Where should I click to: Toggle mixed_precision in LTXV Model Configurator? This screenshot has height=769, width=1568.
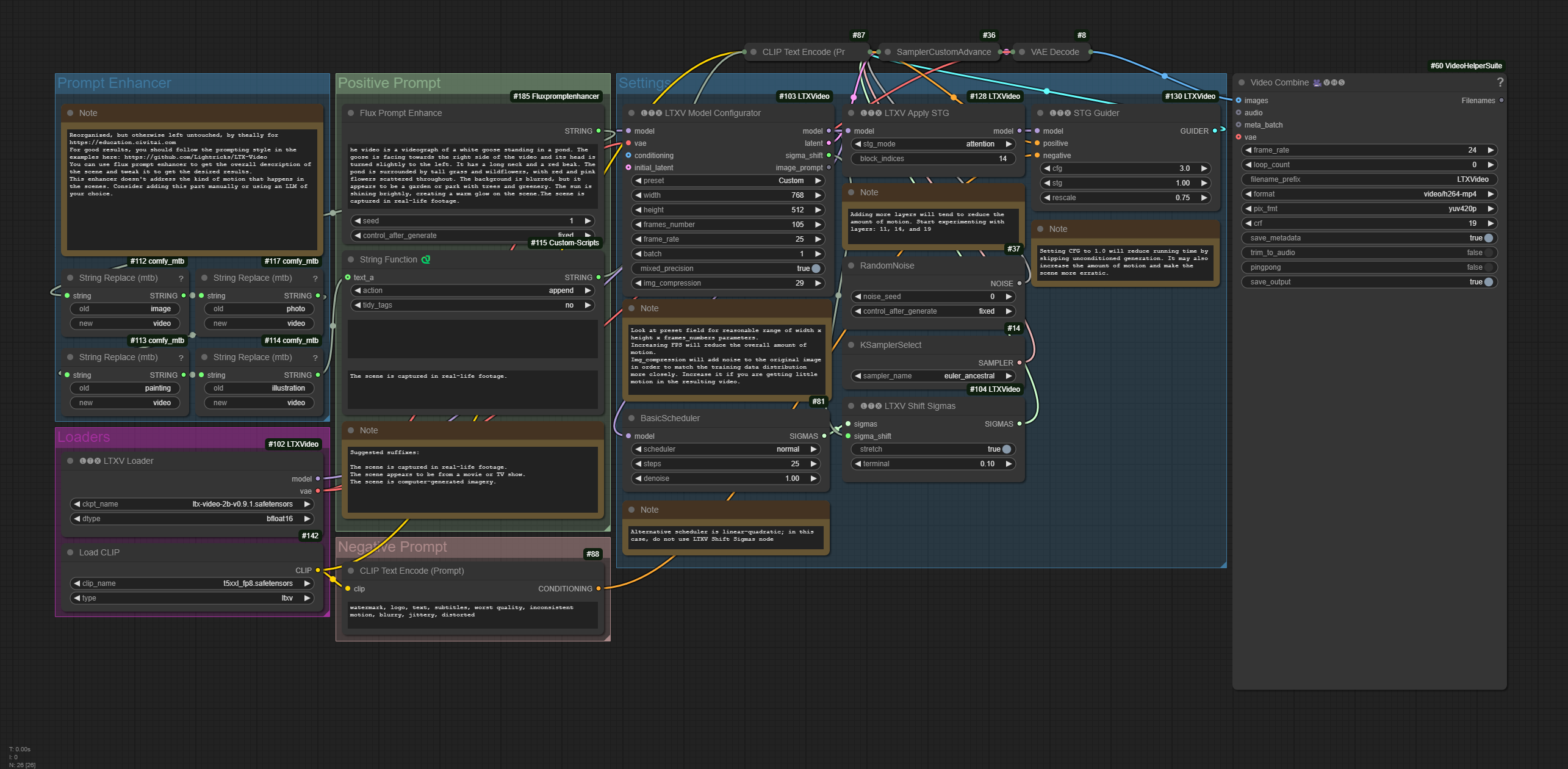(816, 269)
